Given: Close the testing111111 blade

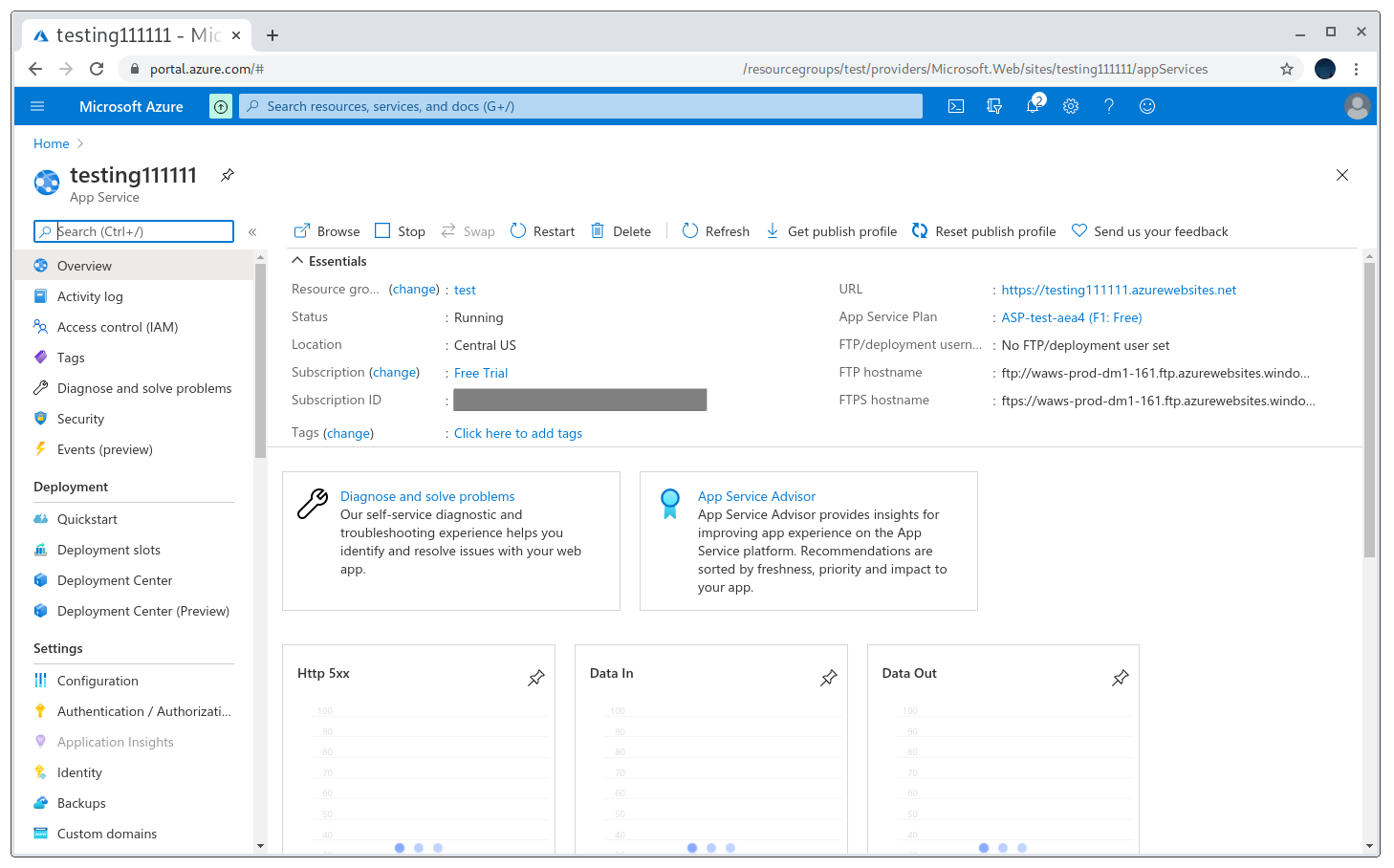Looking at the screenshot, I should point(1342,175).
